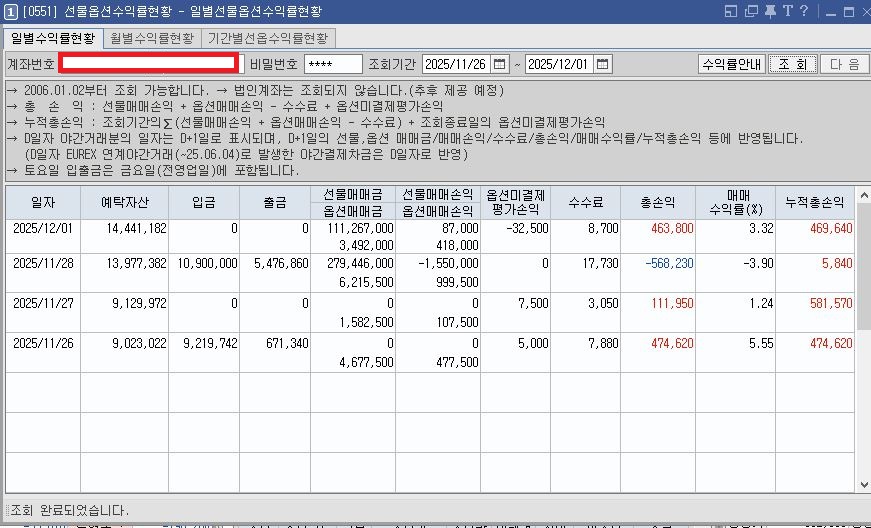Click the 일자 column header
The image size is (871, 528).
coord(43,203)
